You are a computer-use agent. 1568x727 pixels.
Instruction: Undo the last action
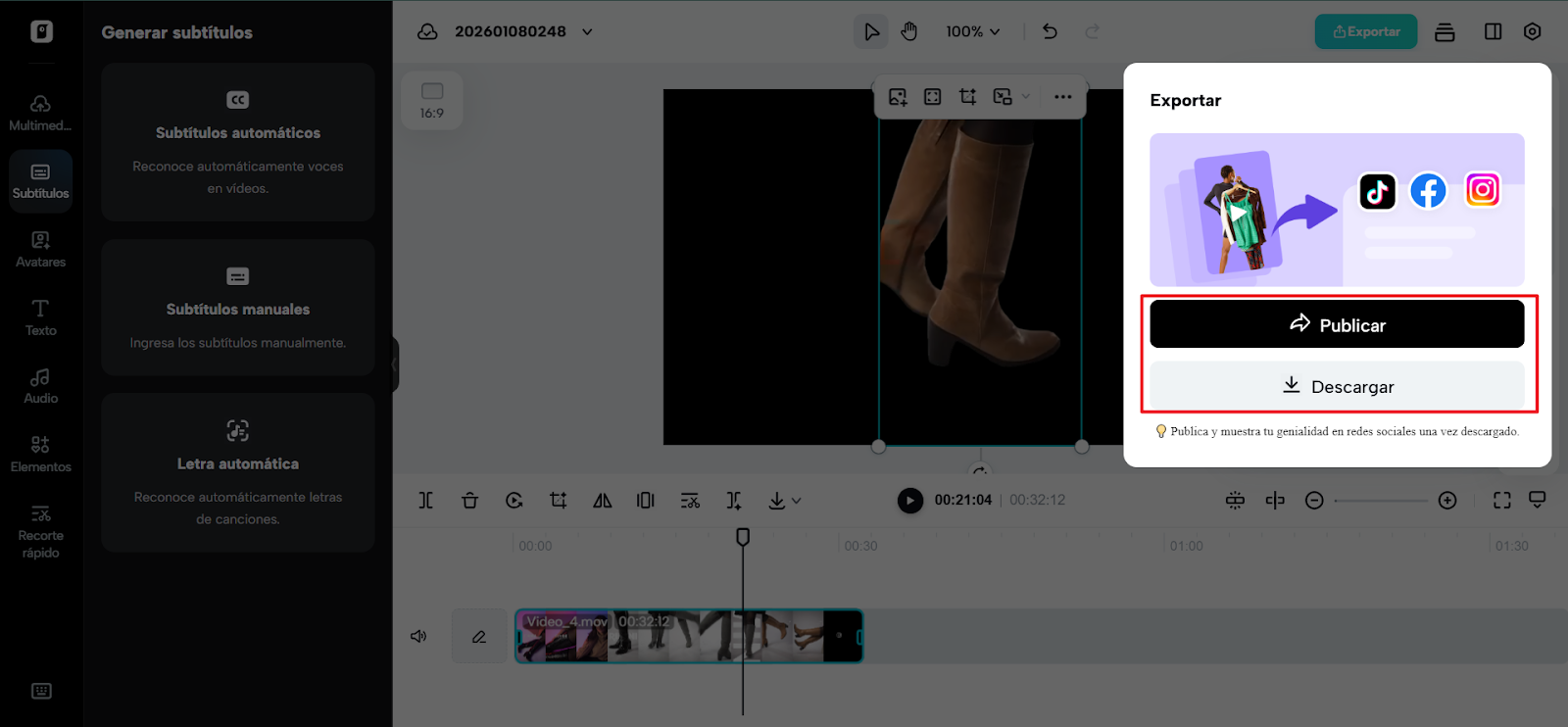coord(1050,31)
